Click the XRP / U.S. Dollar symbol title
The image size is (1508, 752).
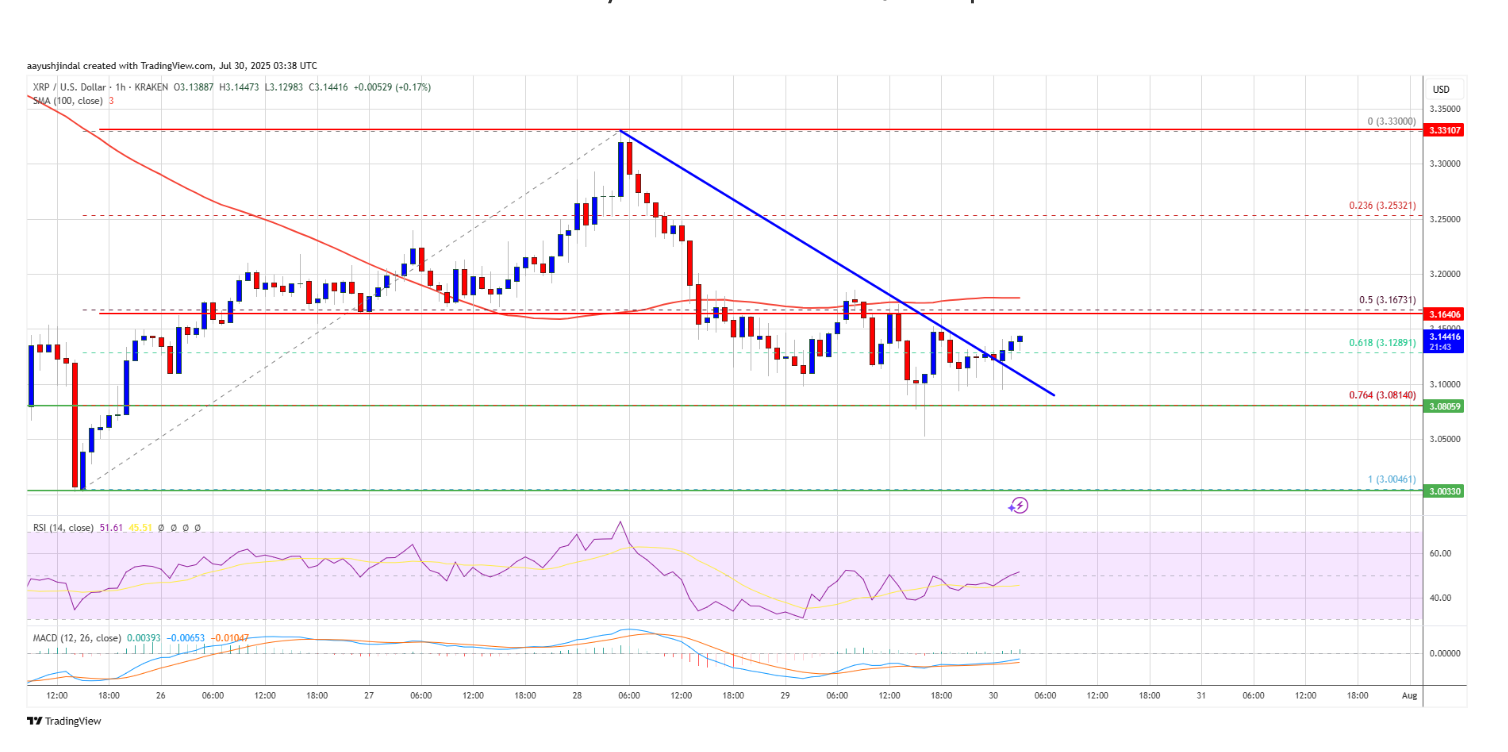tap(66, 88)
